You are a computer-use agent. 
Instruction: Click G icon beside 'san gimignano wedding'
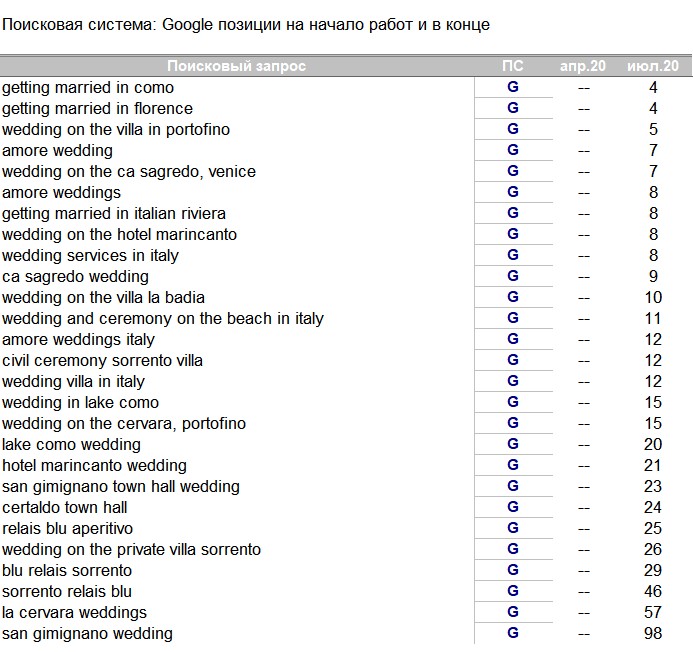513,633
